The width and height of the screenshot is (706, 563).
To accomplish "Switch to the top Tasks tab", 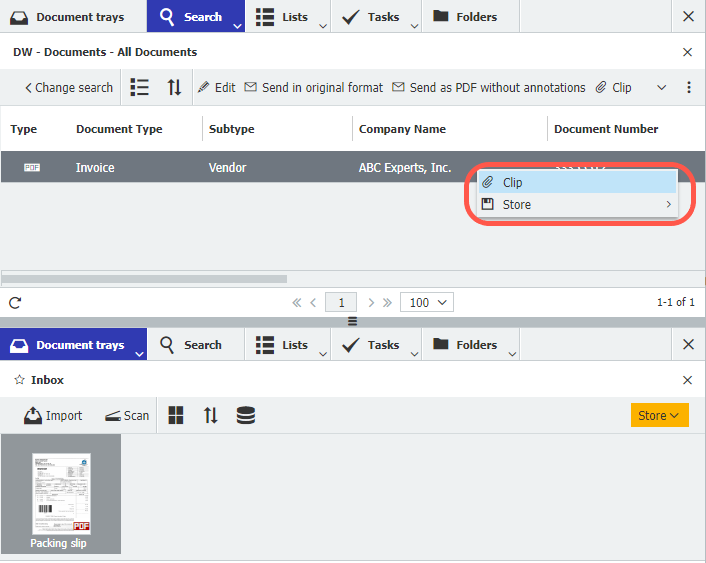I will coord(371,17).
